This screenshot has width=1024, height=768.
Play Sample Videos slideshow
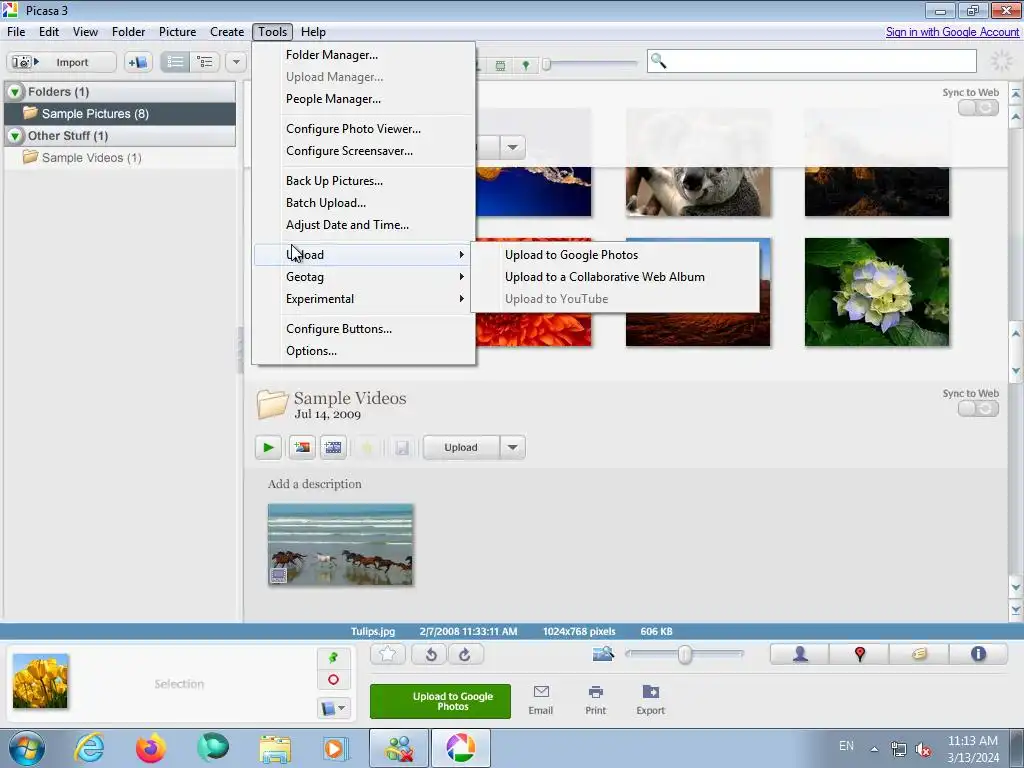tap(268, 447)
